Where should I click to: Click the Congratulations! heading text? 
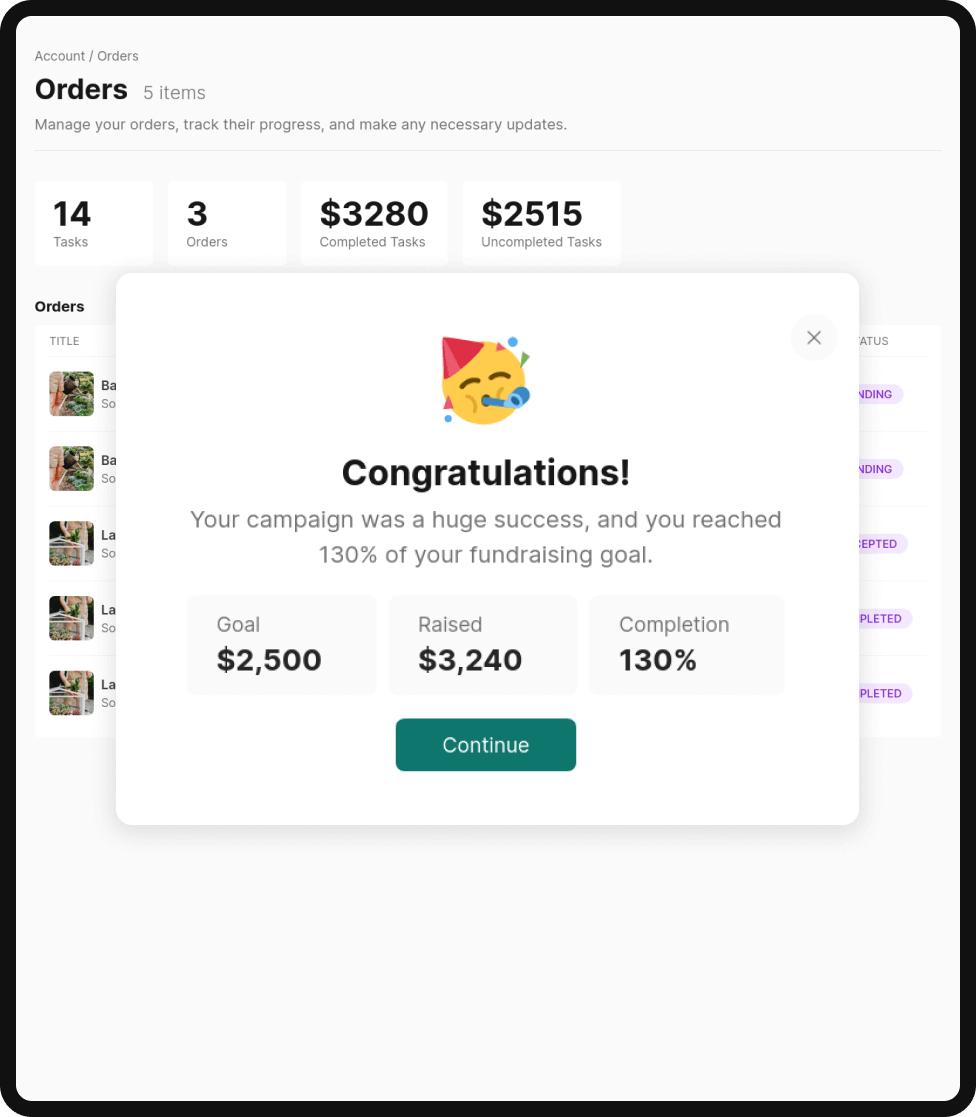click(486, 473)
